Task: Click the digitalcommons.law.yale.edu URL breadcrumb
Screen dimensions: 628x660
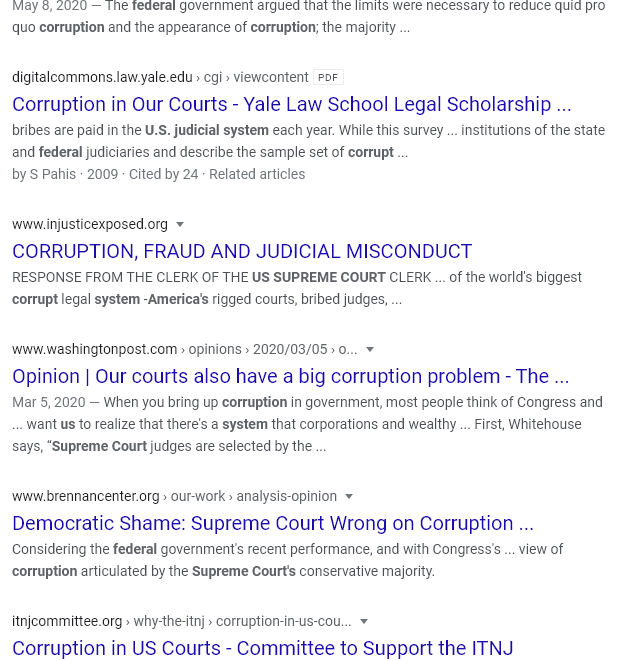Action: point(160,77)
